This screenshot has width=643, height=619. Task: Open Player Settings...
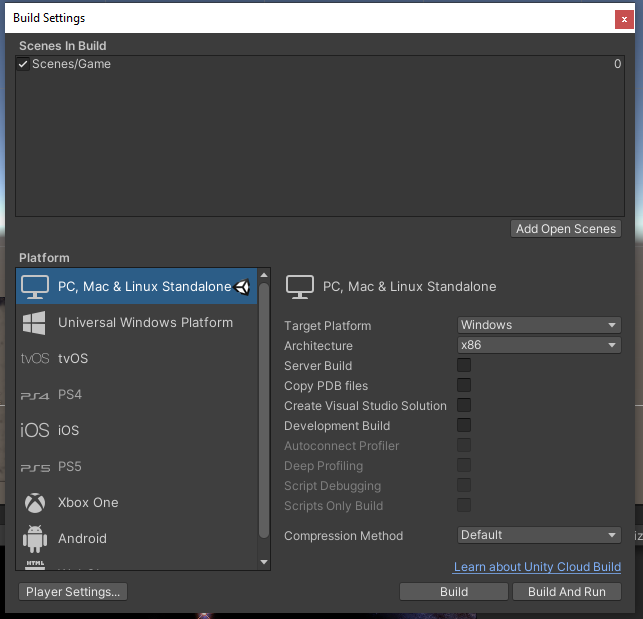(73, 592)
